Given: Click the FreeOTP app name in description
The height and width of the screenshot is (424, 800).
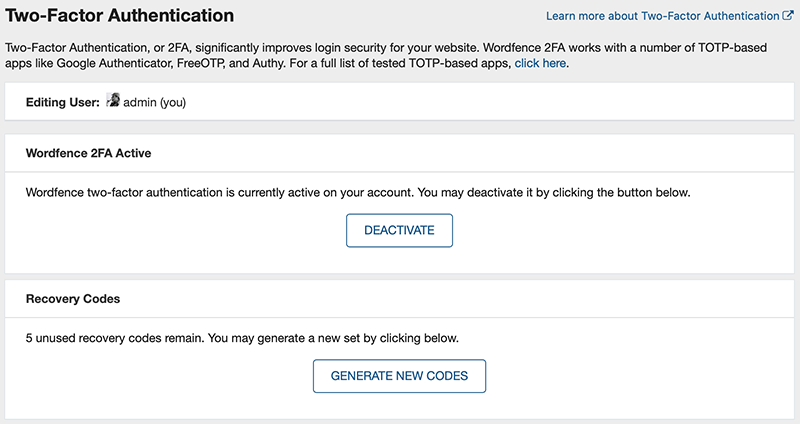Looking at the screenshot, I should coord(201,63).
